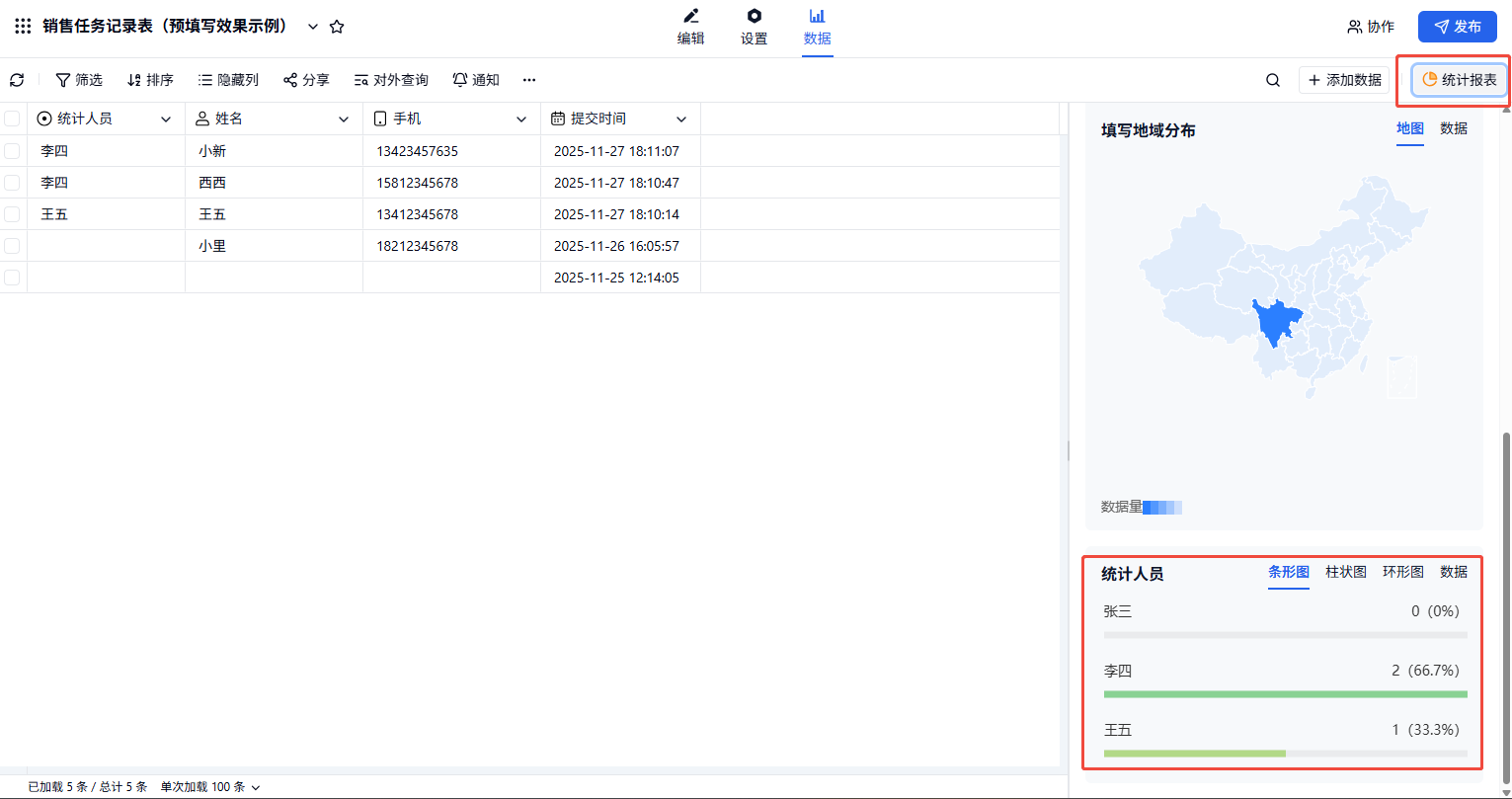The image size is (1512, 799).
Task: Open the 筛选 filter tool
Action: click(78, 80)
